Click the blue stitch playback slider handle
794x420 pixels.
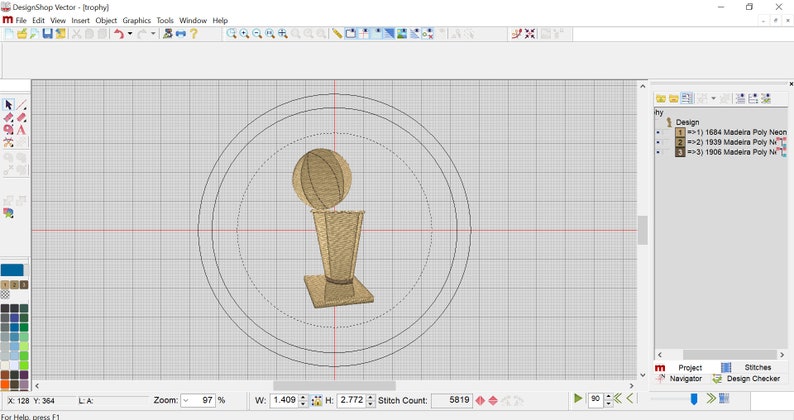[694, 400]
